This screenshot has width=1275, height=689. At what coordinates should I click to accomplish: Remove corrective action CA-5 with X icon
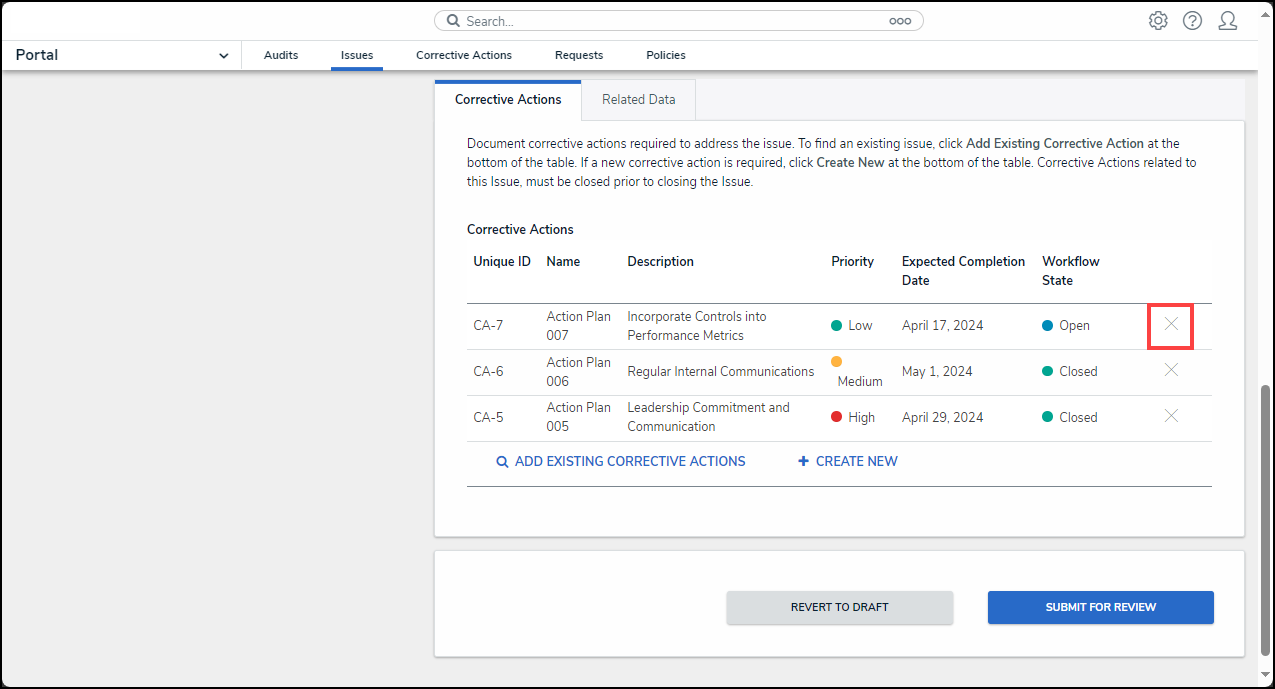tap(1171, 416)
